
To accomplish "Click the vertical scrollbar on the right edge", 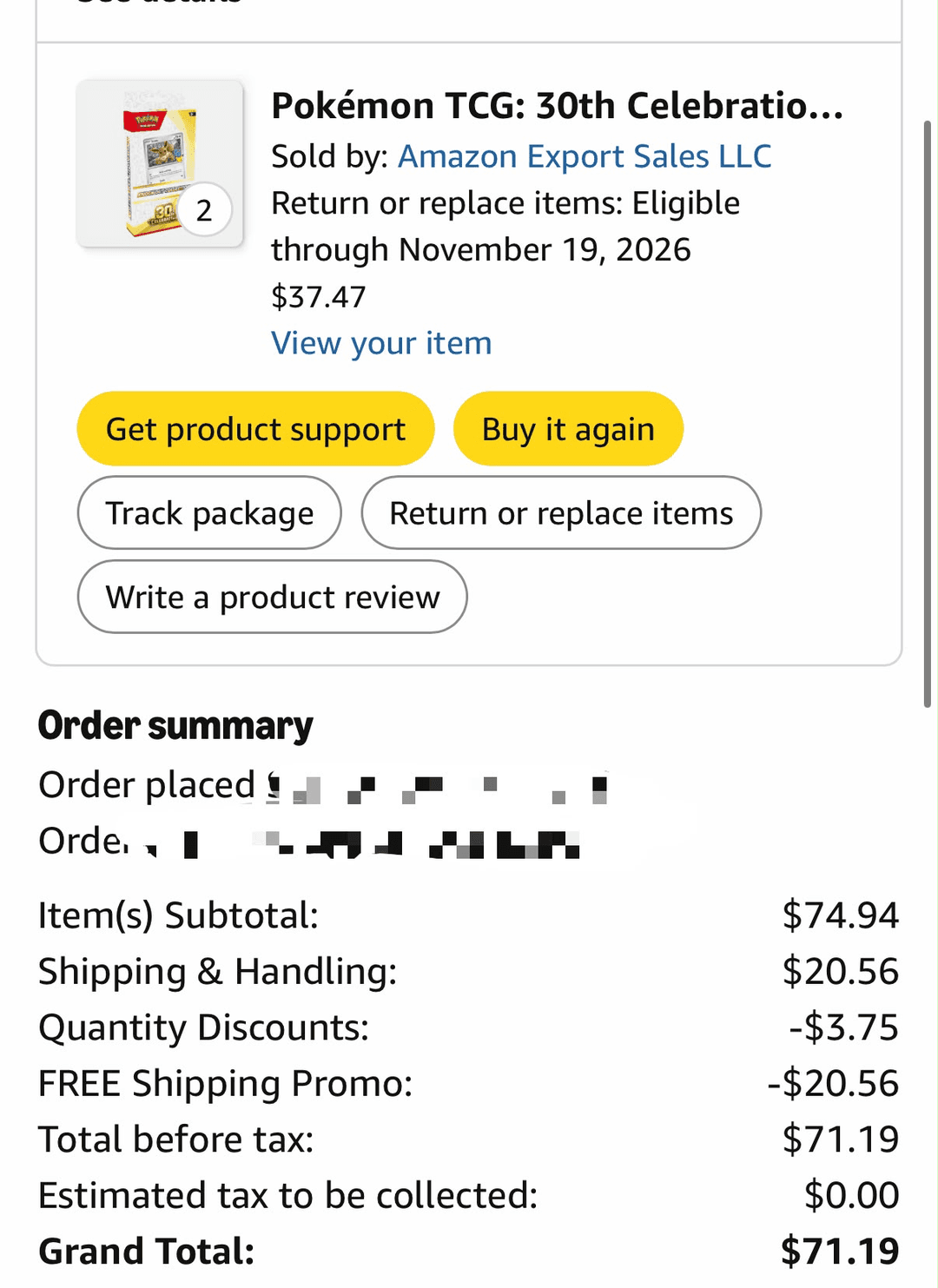I will point(927,414).
